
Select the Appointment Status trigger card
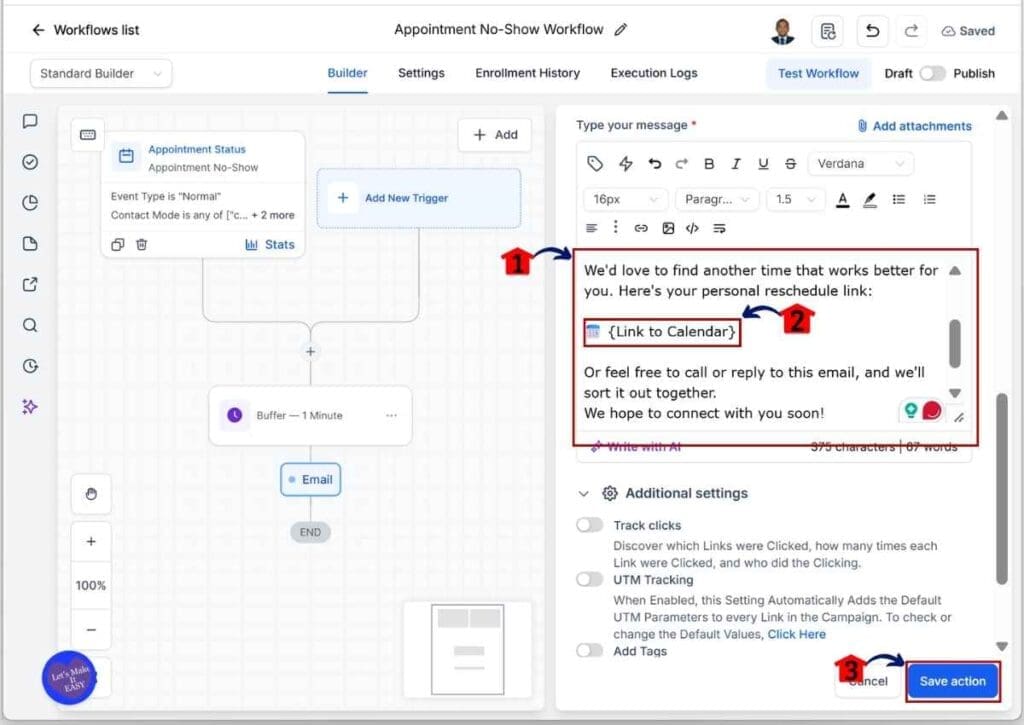tap(203, 195)
